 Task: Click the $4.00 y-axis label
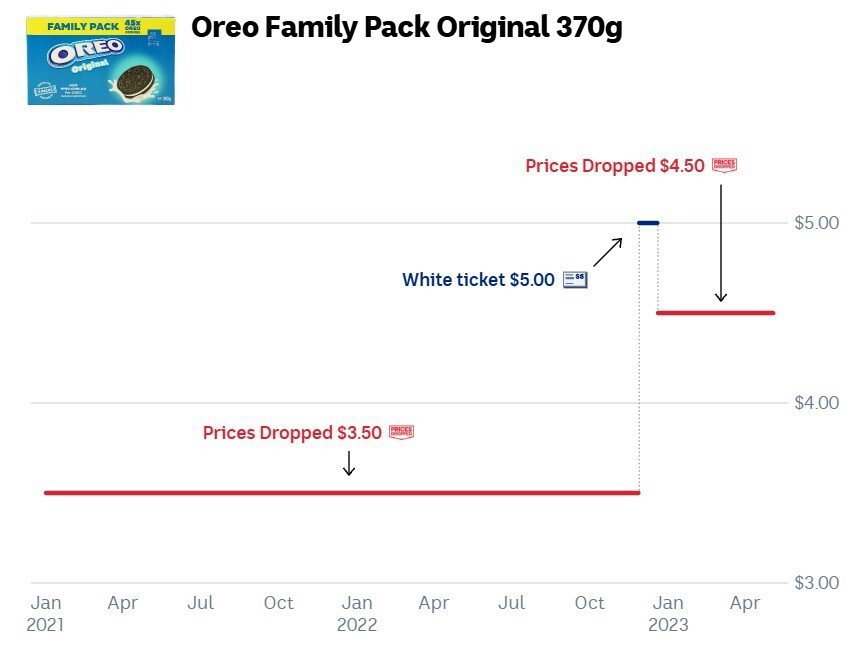pyautogui.click(x=816, y=403)
